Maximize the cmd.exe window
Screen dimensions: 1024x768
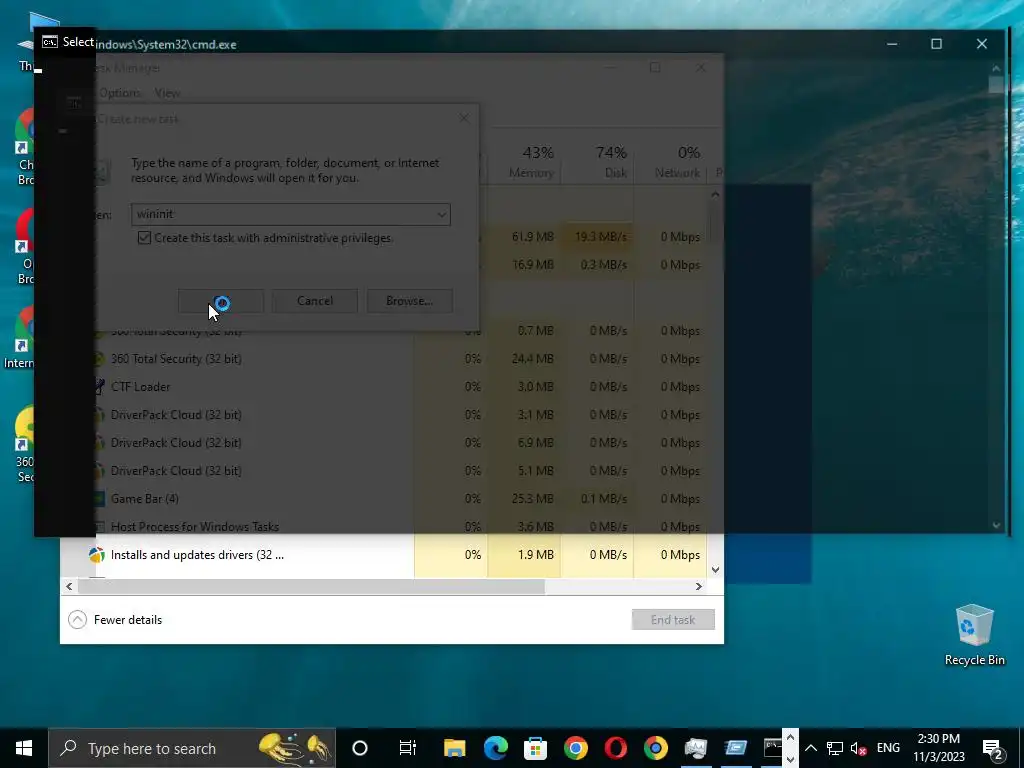936,44
